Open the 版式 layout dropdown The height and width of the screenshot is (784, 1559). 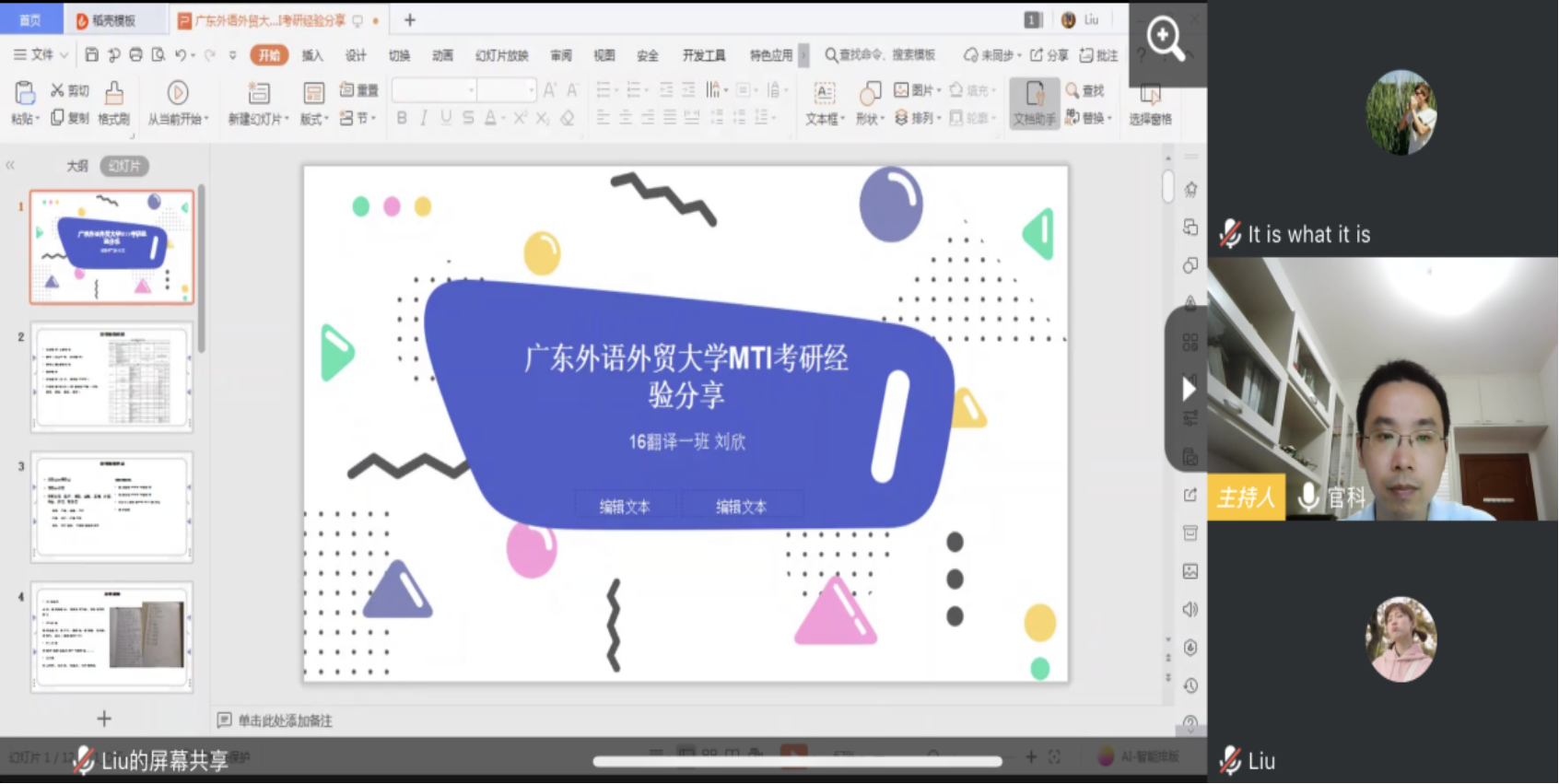point(314,119)
